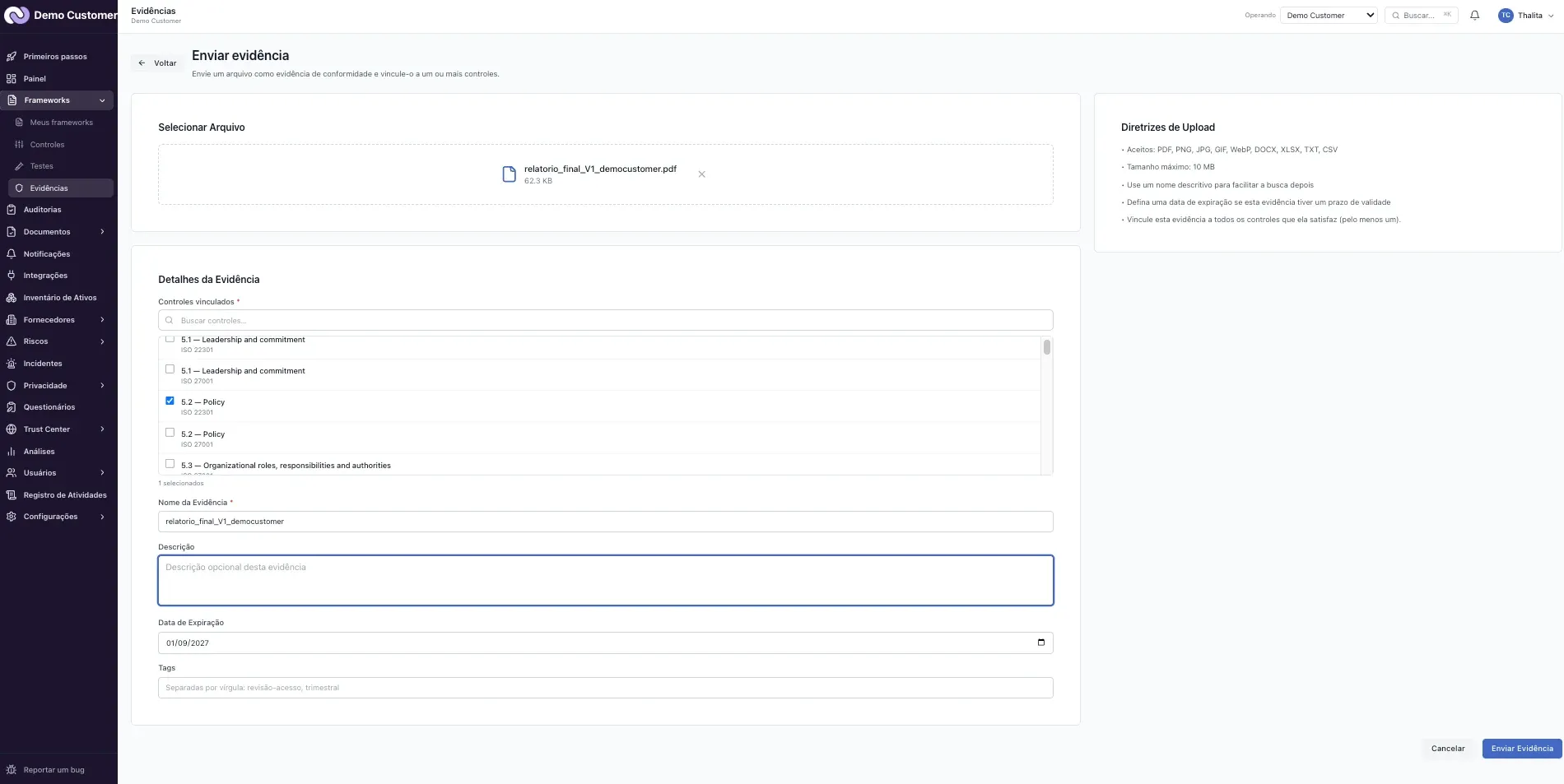Go to Controles menu item
The height and width of the screenshot is (784, 1564).
coord(61,145)
